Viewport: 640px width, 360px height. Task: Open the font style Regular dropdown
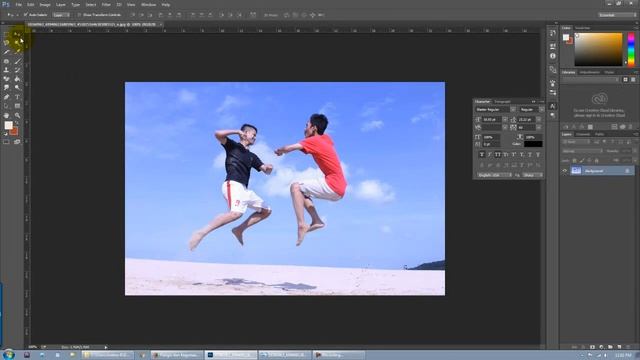coord(542,109)
